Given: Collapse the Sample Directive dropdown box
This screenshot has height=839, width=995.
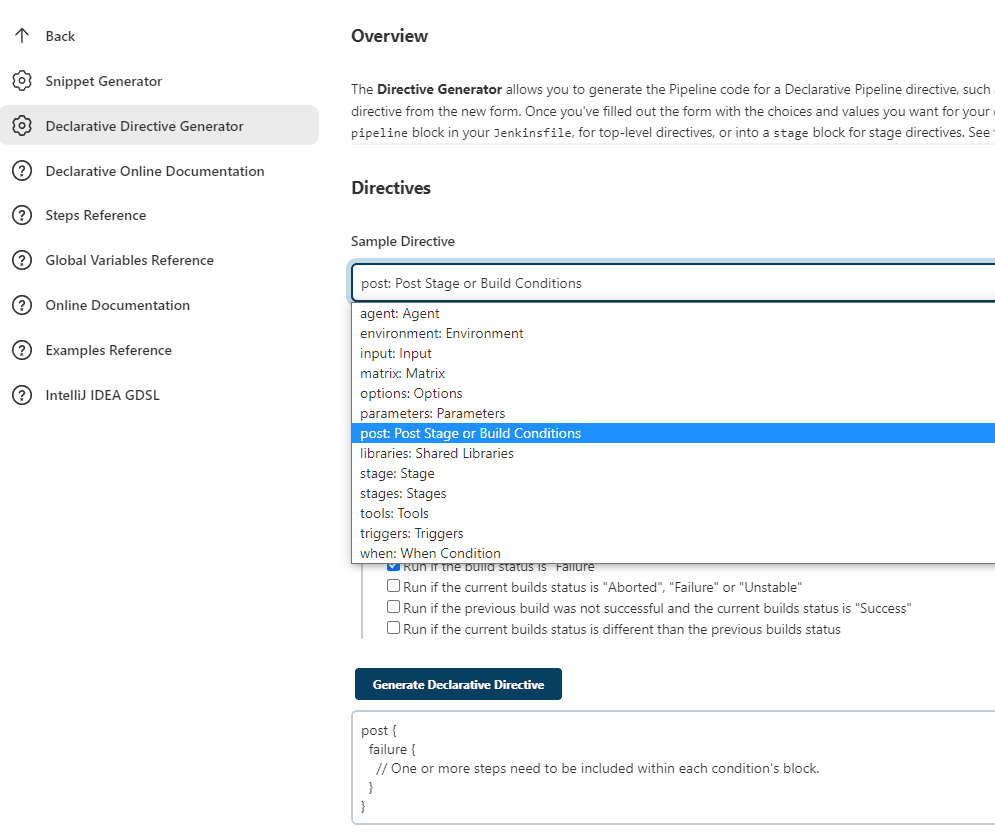Looking at the screenshot, I should pyautogui.click(x=672, y=283).
